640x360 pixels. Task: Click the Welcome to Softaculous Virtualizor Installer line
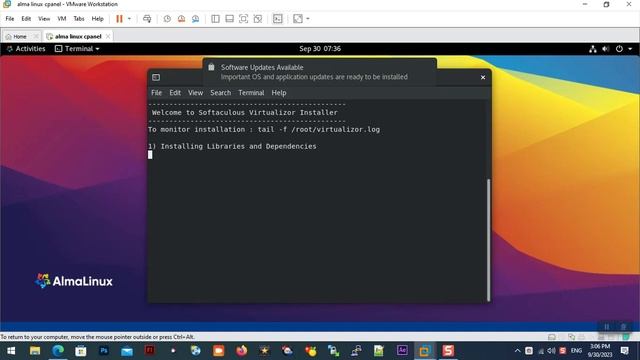245,112
